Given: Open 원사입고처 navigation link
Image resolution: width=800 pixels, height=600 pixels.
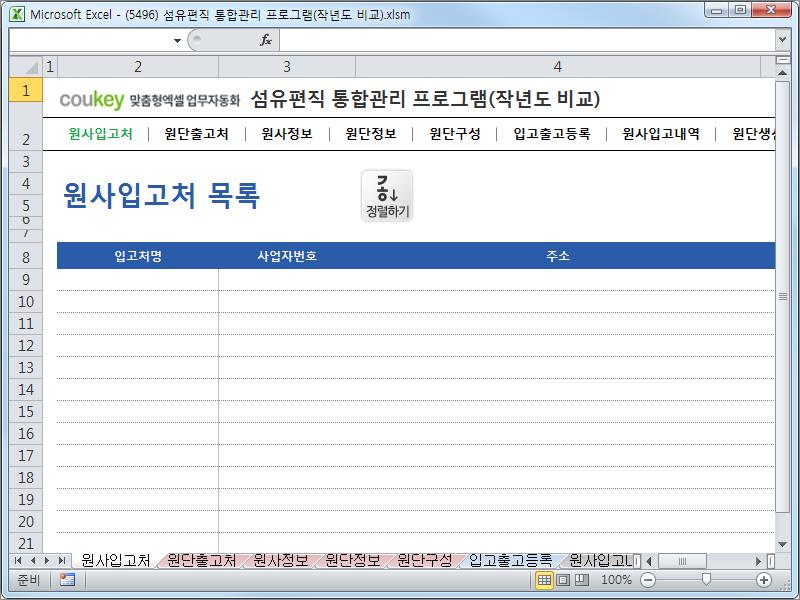Looking at the screenshot, I should (x=101, y=134).
